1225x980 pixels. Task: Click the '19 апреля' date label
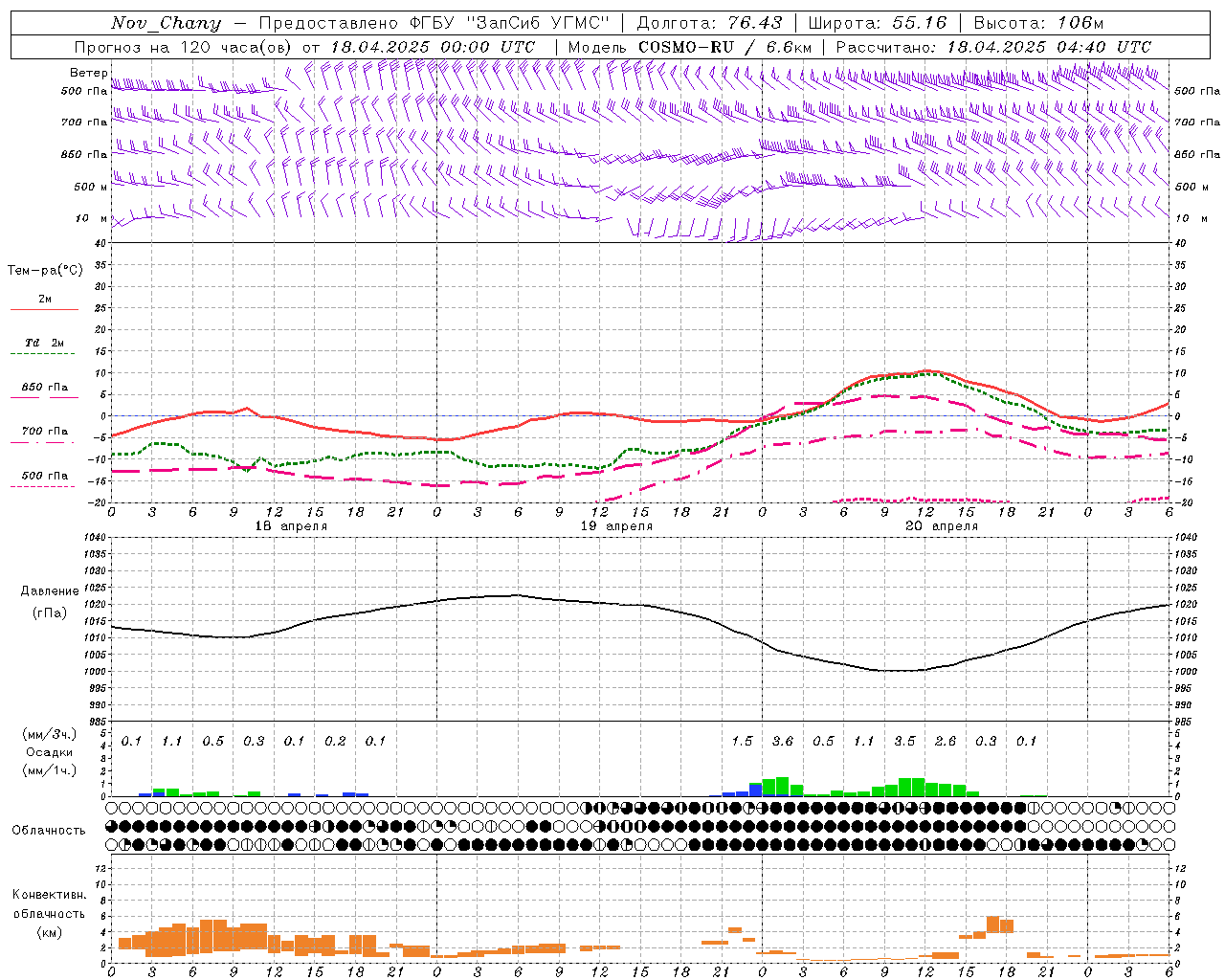pos(616,526)
